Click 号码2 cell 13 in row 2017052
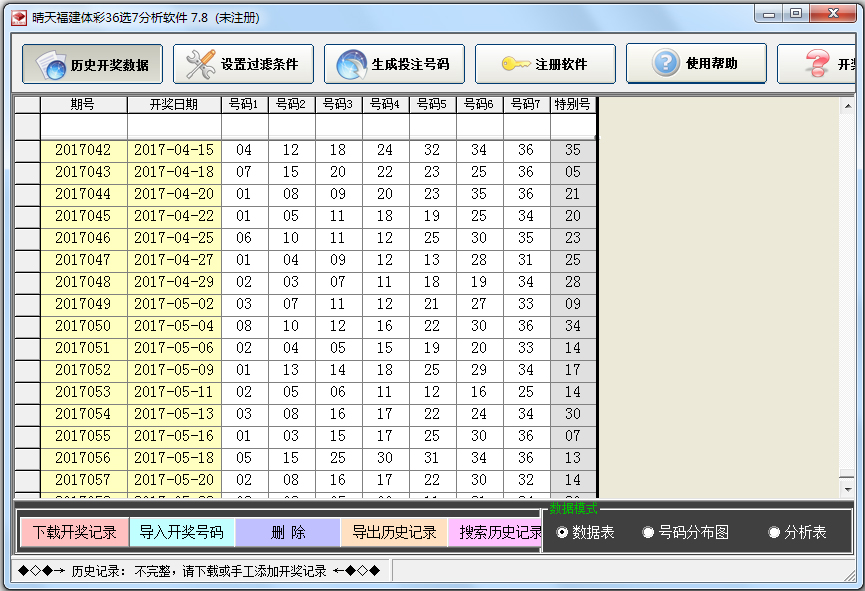Viewport: 865px width, 591px height. click(292, 370)
